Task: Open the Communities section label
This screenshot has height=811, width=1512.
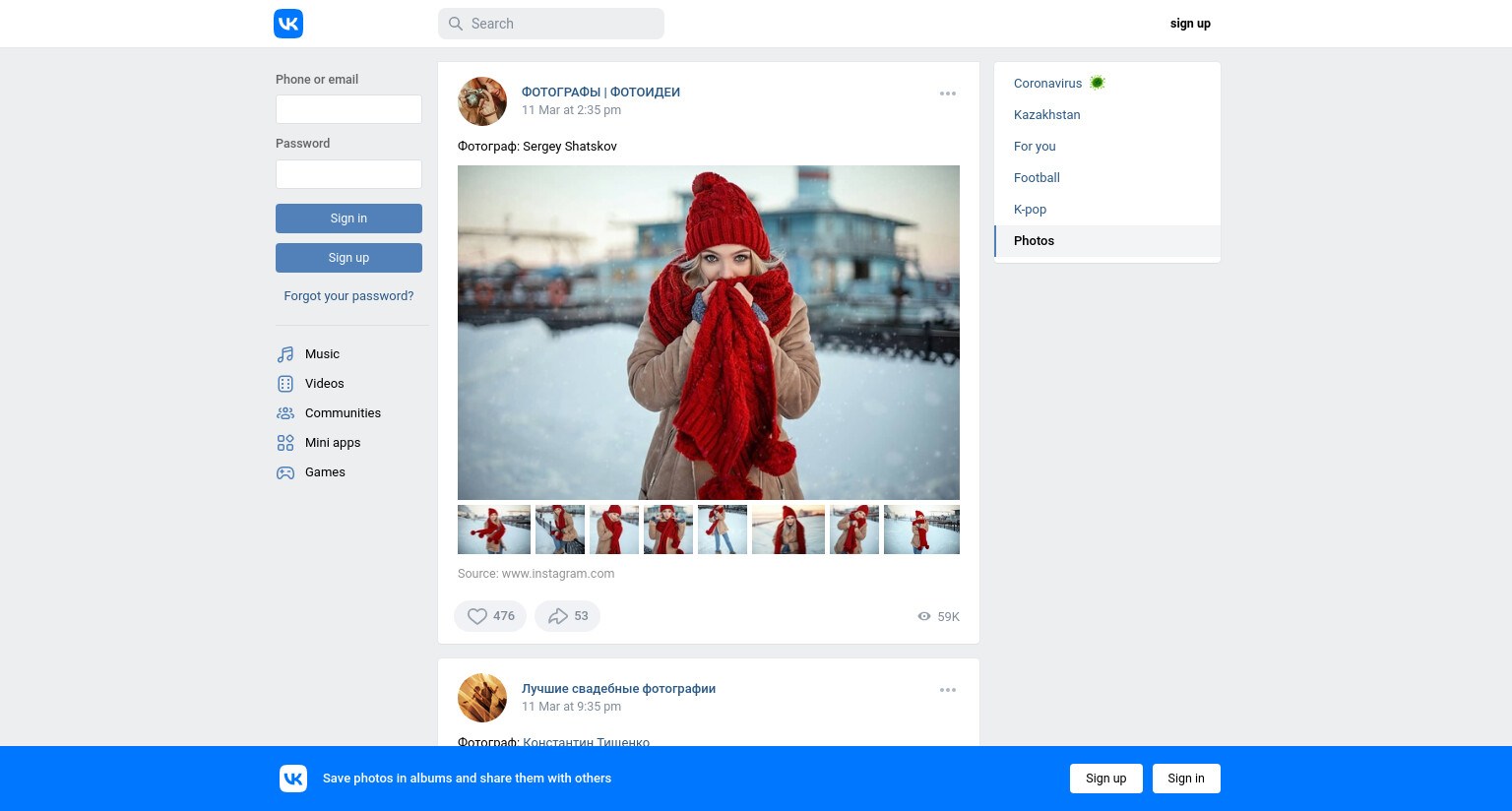Action: (343, 413)
